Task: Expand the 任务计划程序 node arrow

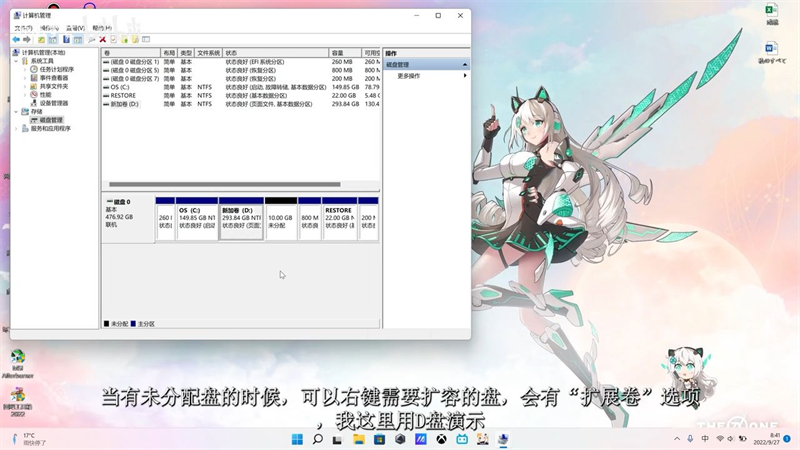Action: point(25,69)
